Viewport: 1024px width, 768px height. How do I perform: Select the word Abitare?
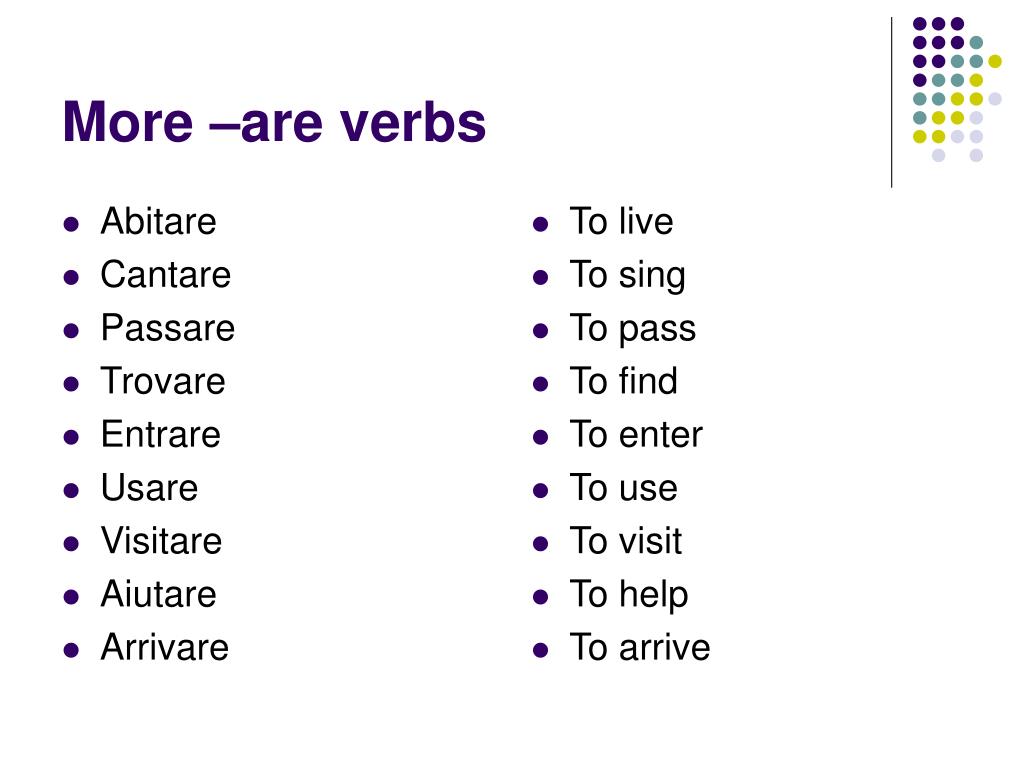tap(159, 221)
